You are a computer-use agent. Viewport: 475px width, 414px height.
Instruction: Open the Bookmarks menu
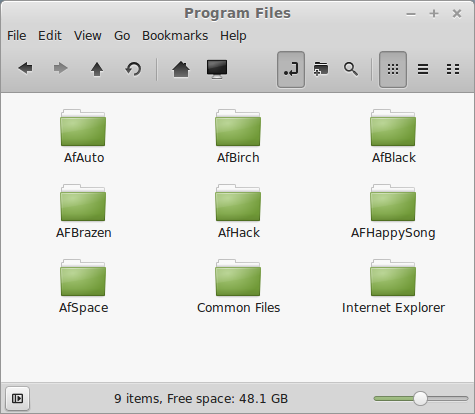tap(175, 36)
